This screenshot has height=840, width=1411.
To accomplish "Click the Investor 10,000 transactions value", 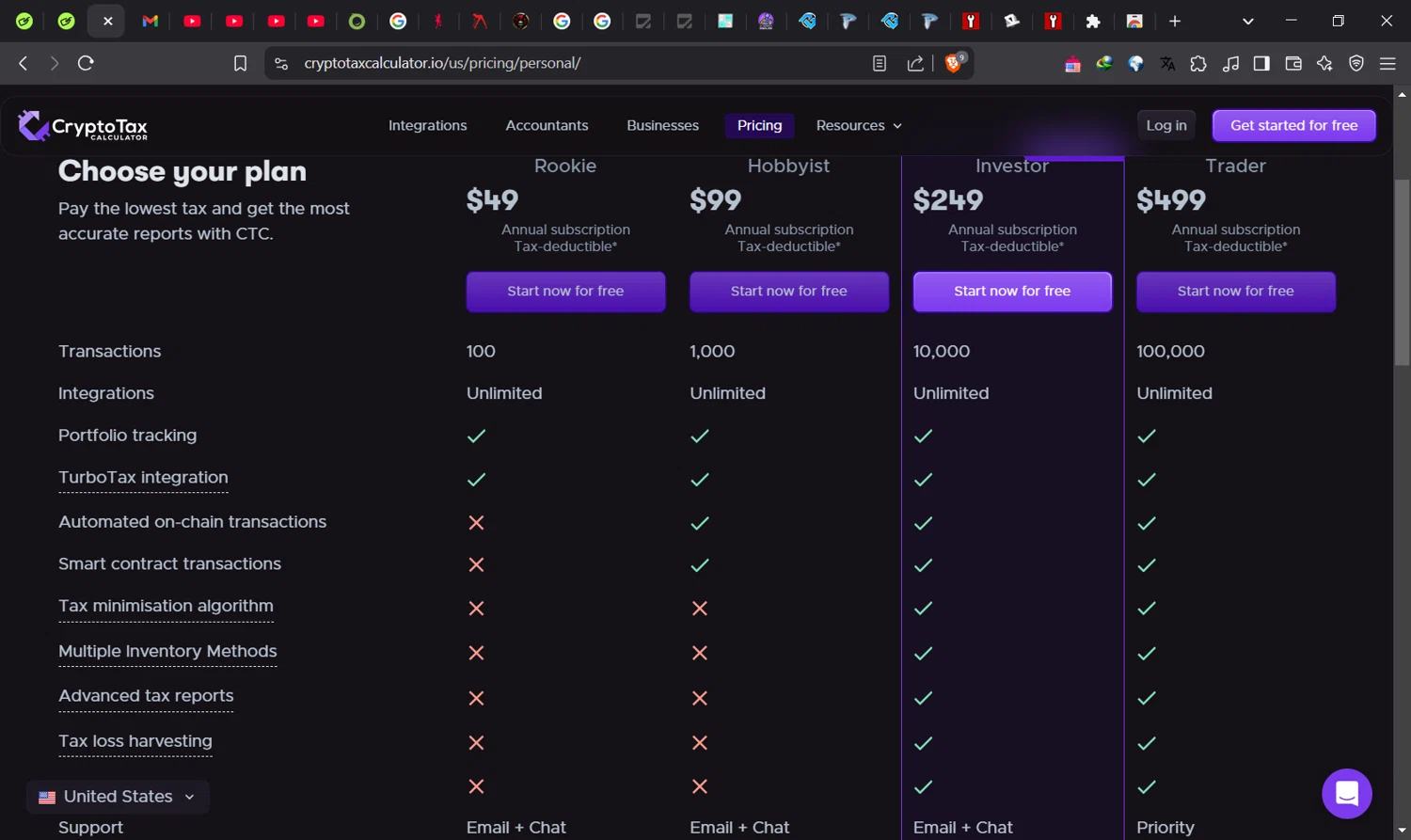I will coord(942,351).
